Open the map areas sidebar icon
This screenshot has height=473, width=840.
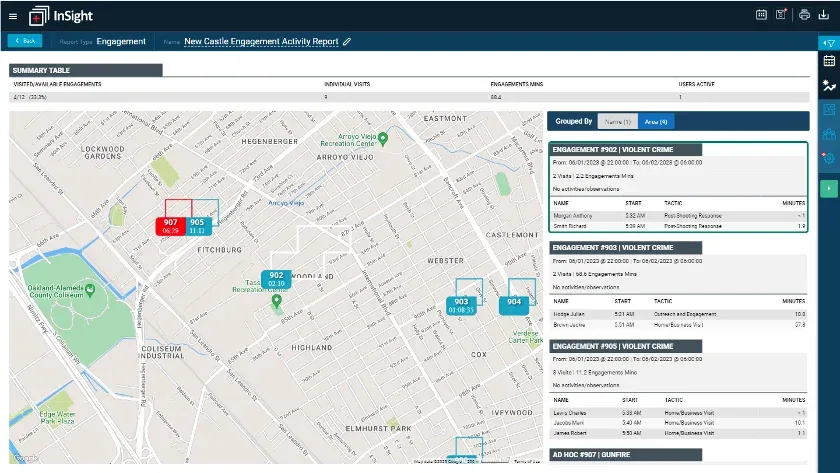(x=829, y=110)
